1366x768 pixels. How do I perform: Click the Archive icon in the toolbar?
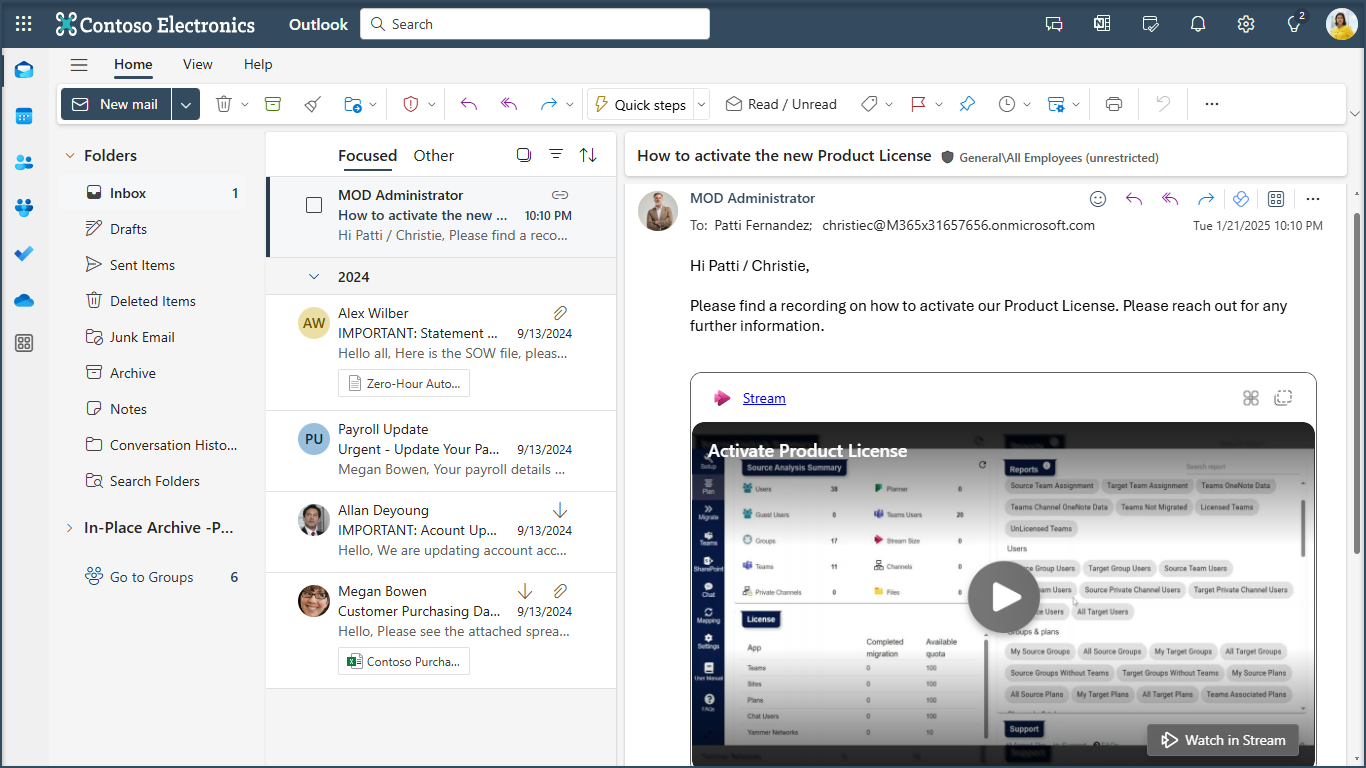point(273,104)
